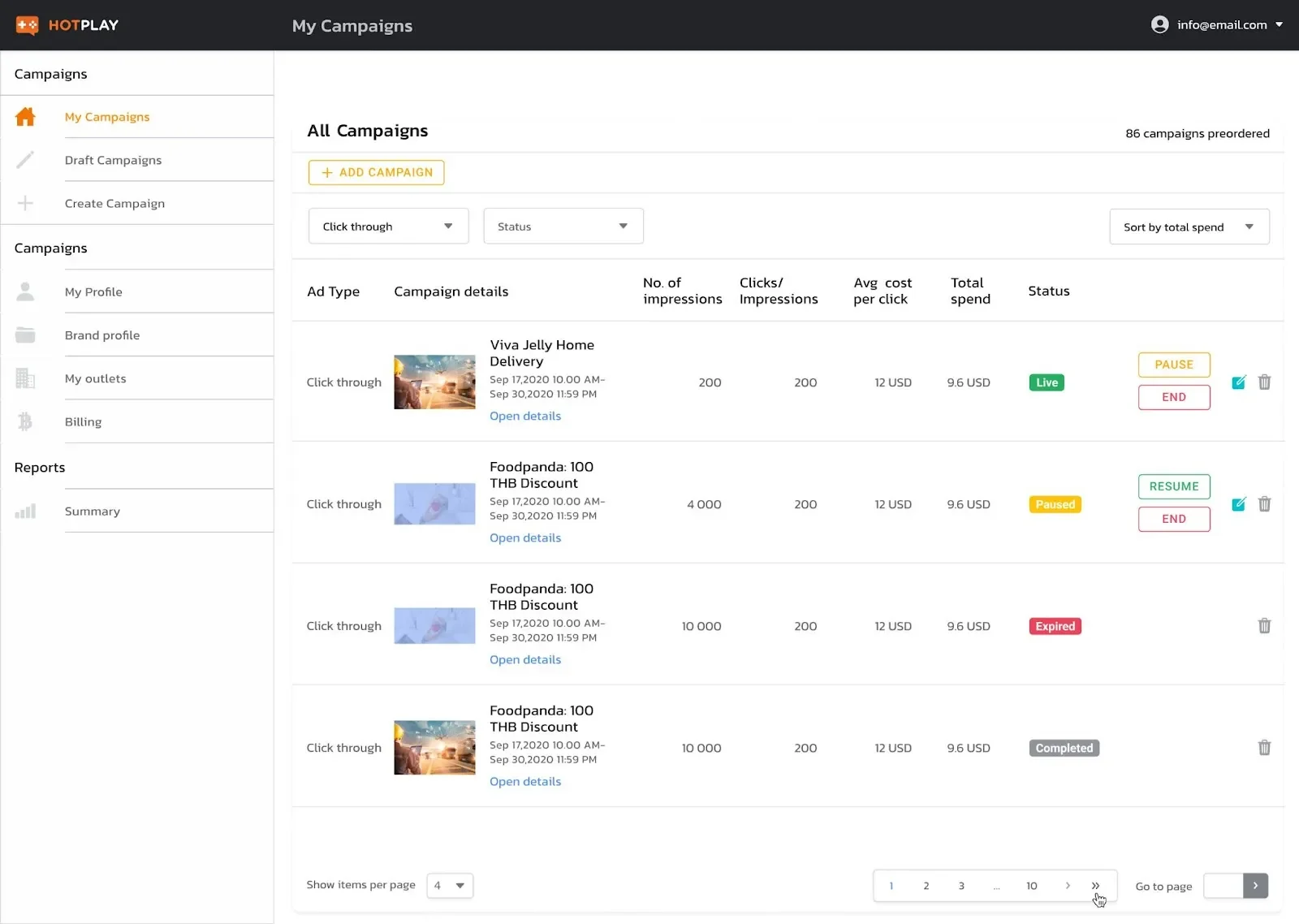
Task: Click the Expired Foodpanda campaign thumbnail
Action: (434, 625)
